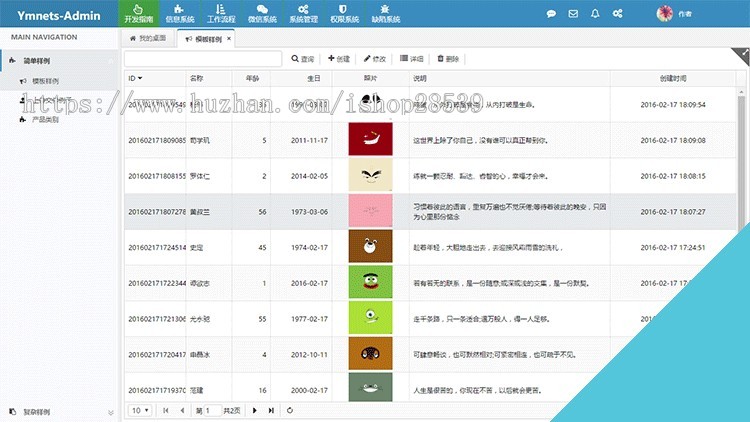Select row with ID 201602171724514
Screen dimensions: 750x422
coord(430,247)
